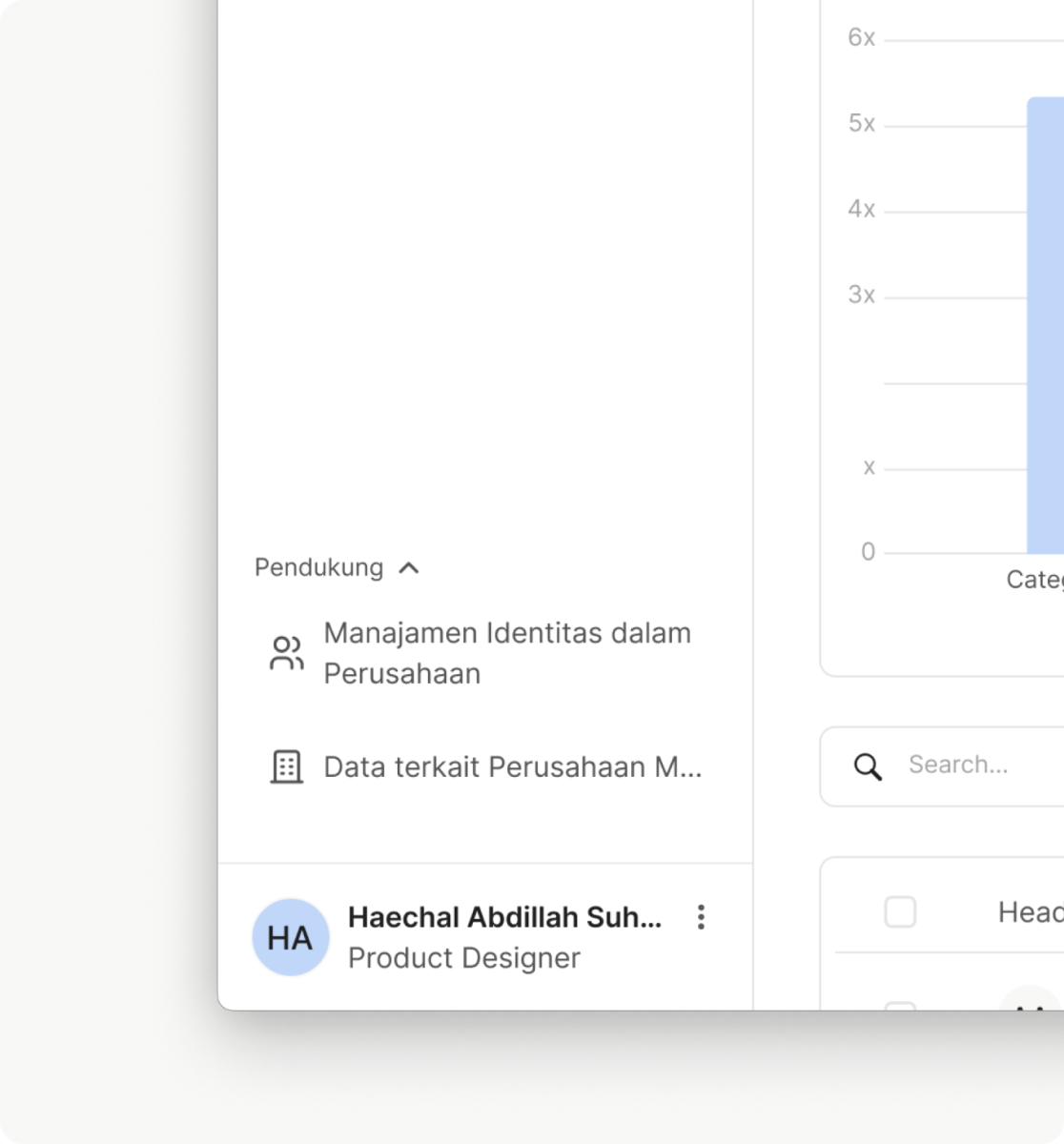Click the 3x label on chart axis
The image size is (1064, 1144).
[x=861, y=295]
